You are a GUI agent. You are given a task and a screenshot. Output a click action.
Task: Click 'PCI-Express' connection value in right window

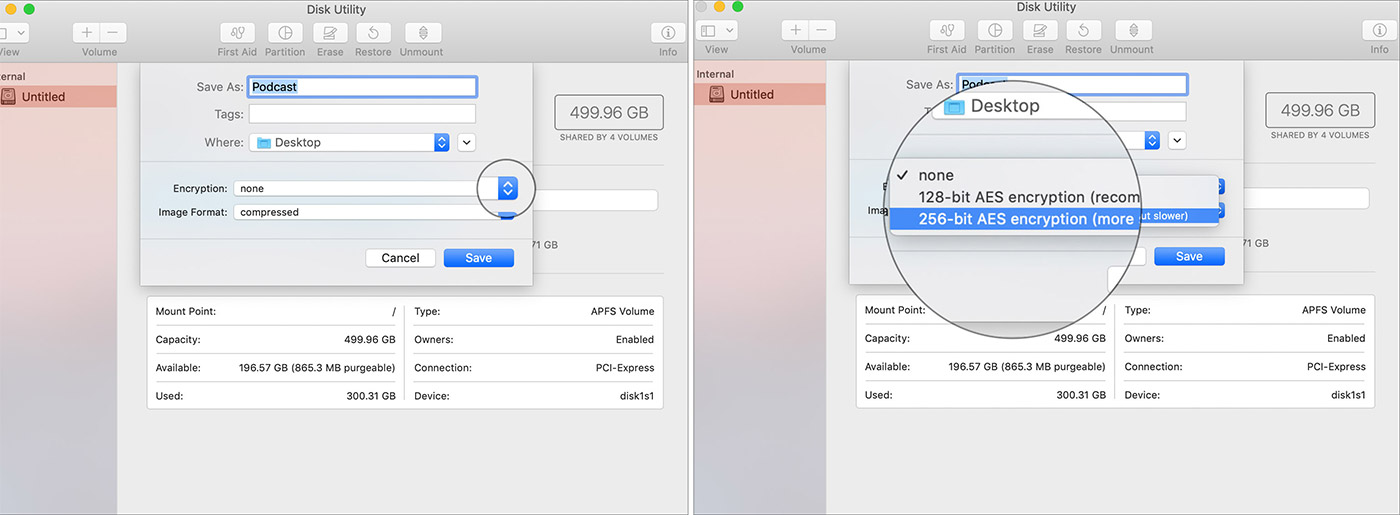pos(1336,367)
